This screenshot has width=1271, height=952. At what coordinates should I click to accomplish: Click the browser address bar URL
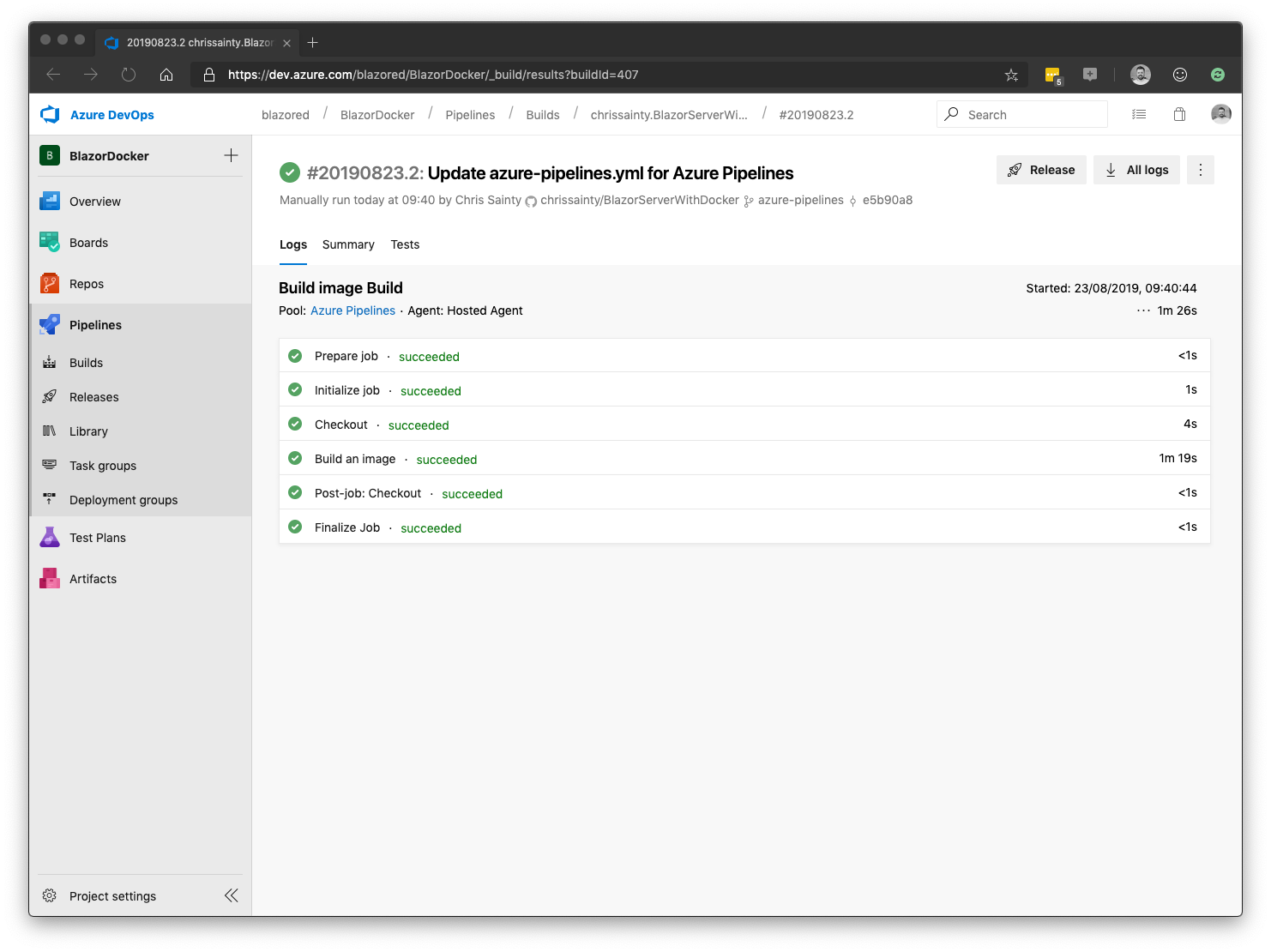click(433, 75)
